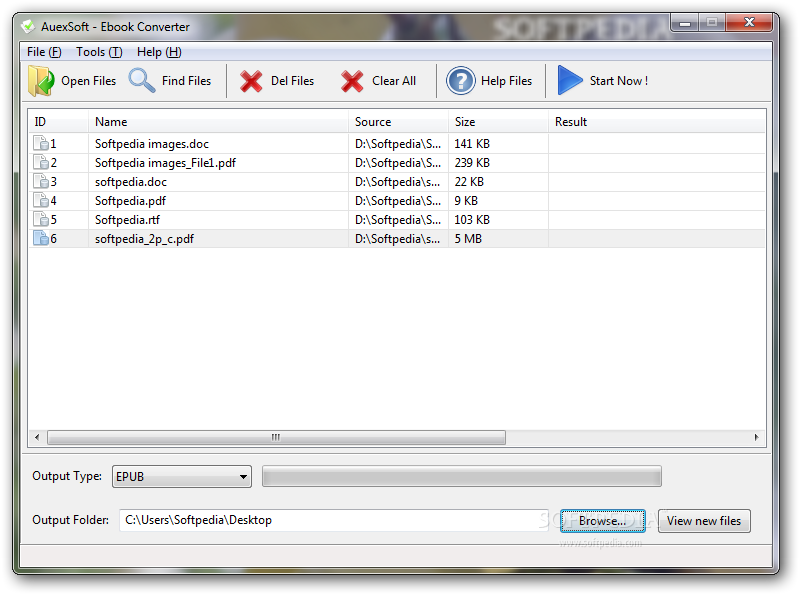Select Softpedia images_File1.pdf
Image resolution: width=800 pixels, height=595 pixels.
click(x=165, y=163)
